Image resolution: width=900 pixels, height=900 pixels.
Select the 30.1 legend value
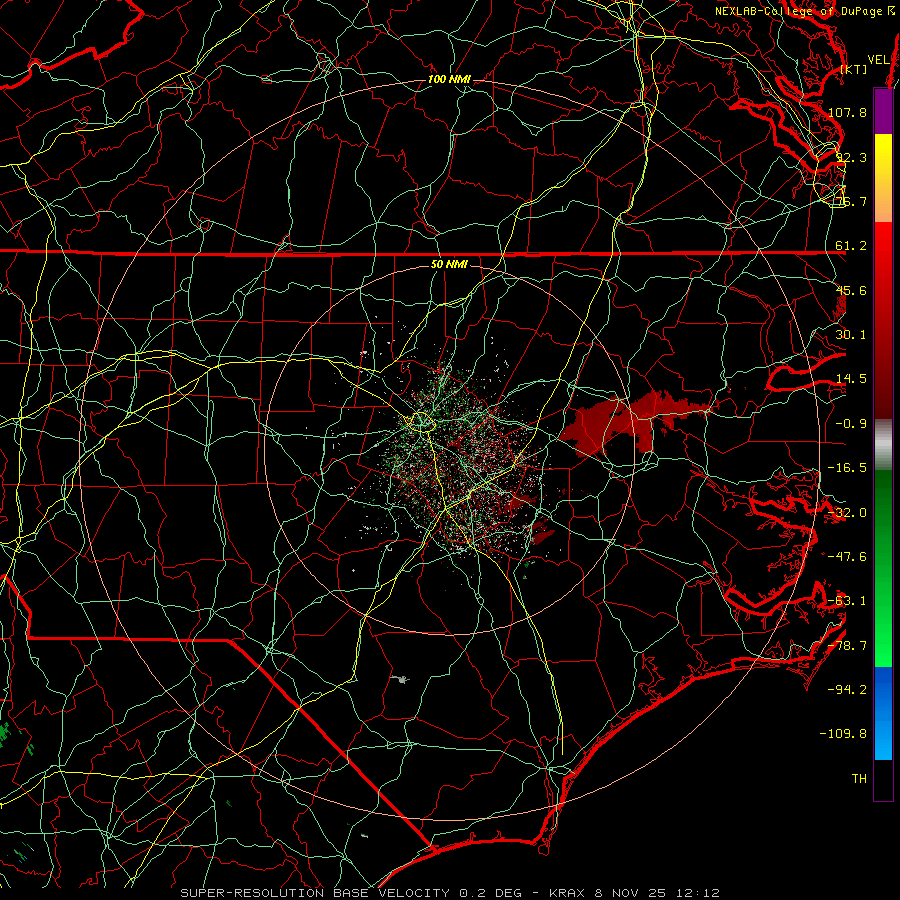click(851, 335)
